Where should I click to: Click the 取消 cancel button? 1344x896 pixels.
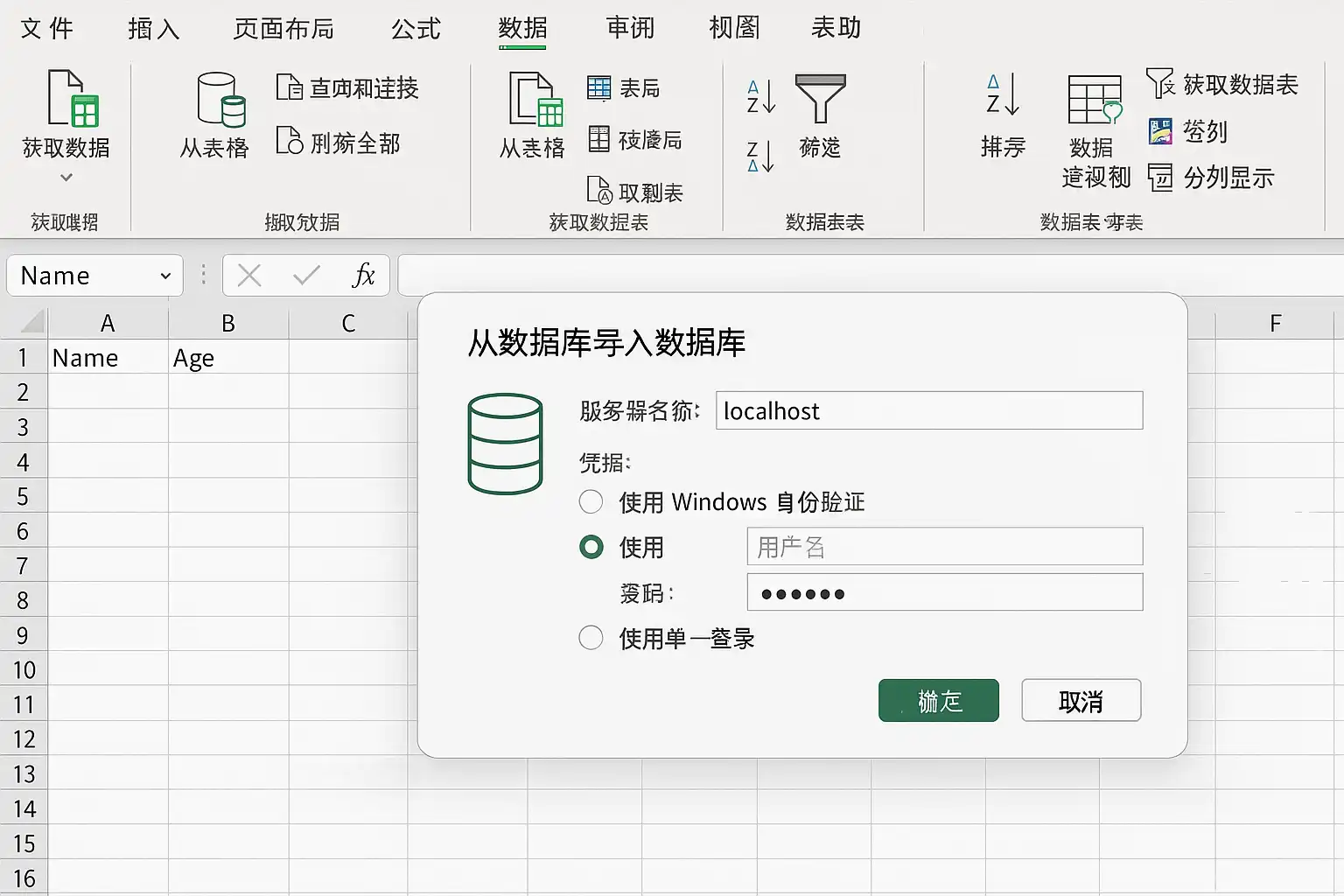1081,700
